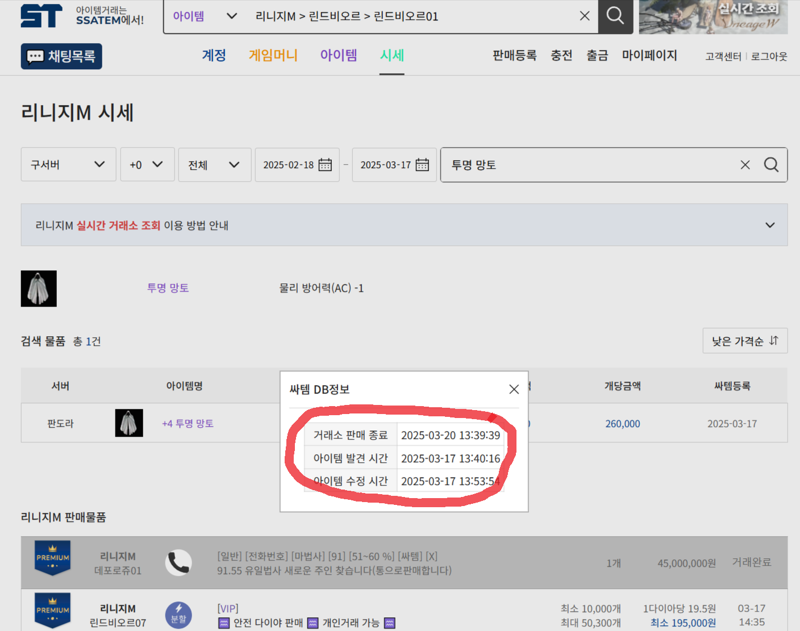
Task: Select the 시세 tab
Action: click(x=392, y=55)
